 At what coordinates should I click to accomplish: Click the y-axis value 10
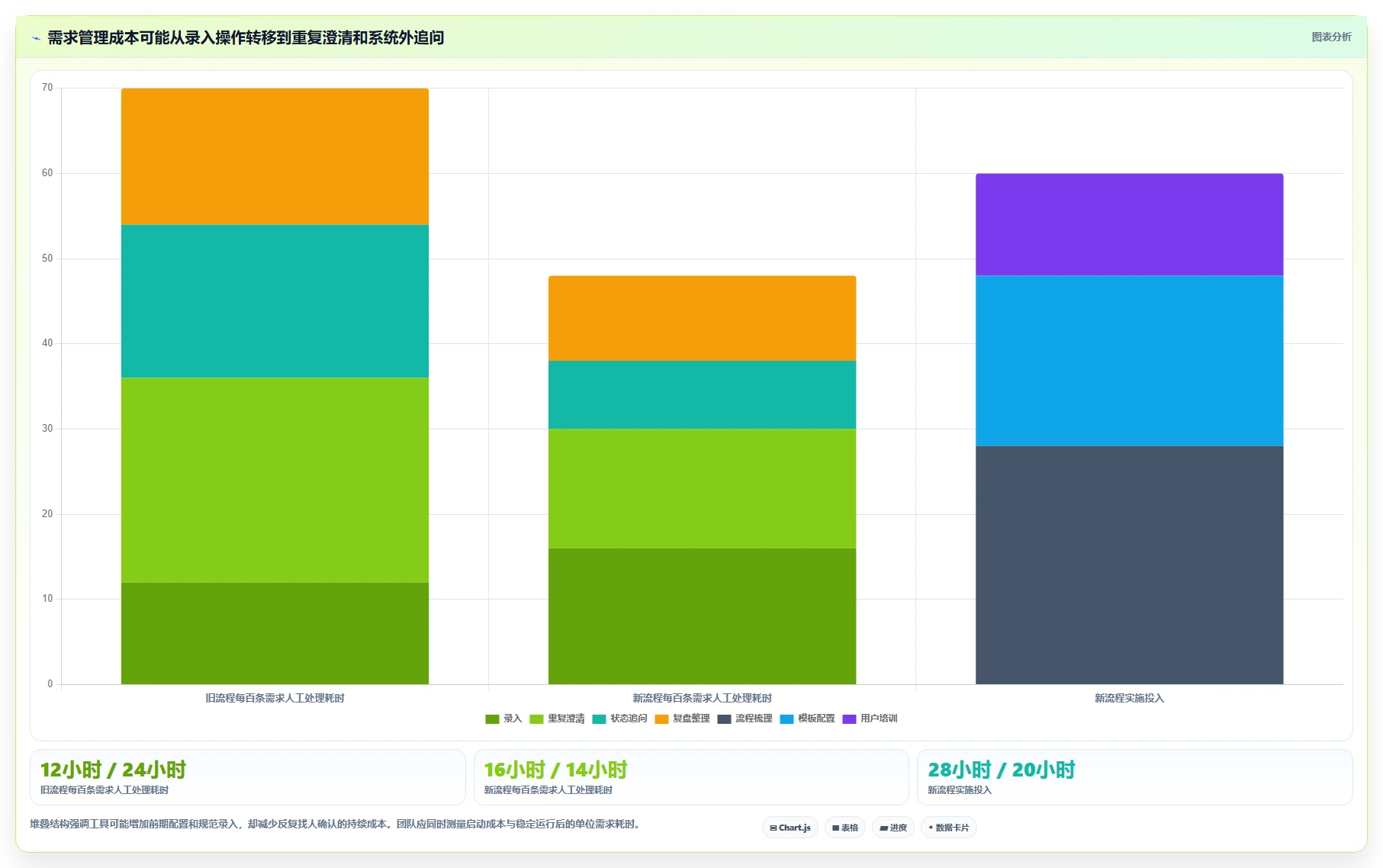47,599
